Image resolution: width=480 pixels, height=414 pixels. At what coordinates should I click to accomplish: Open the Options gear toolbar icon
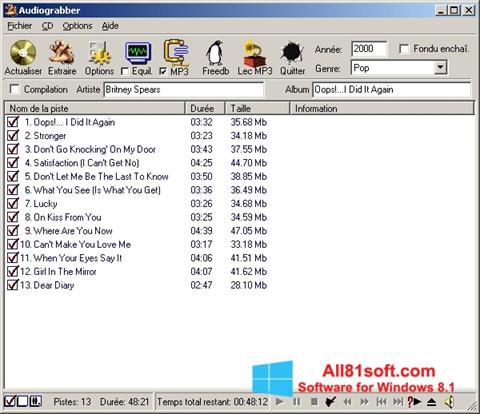point(99,53)
